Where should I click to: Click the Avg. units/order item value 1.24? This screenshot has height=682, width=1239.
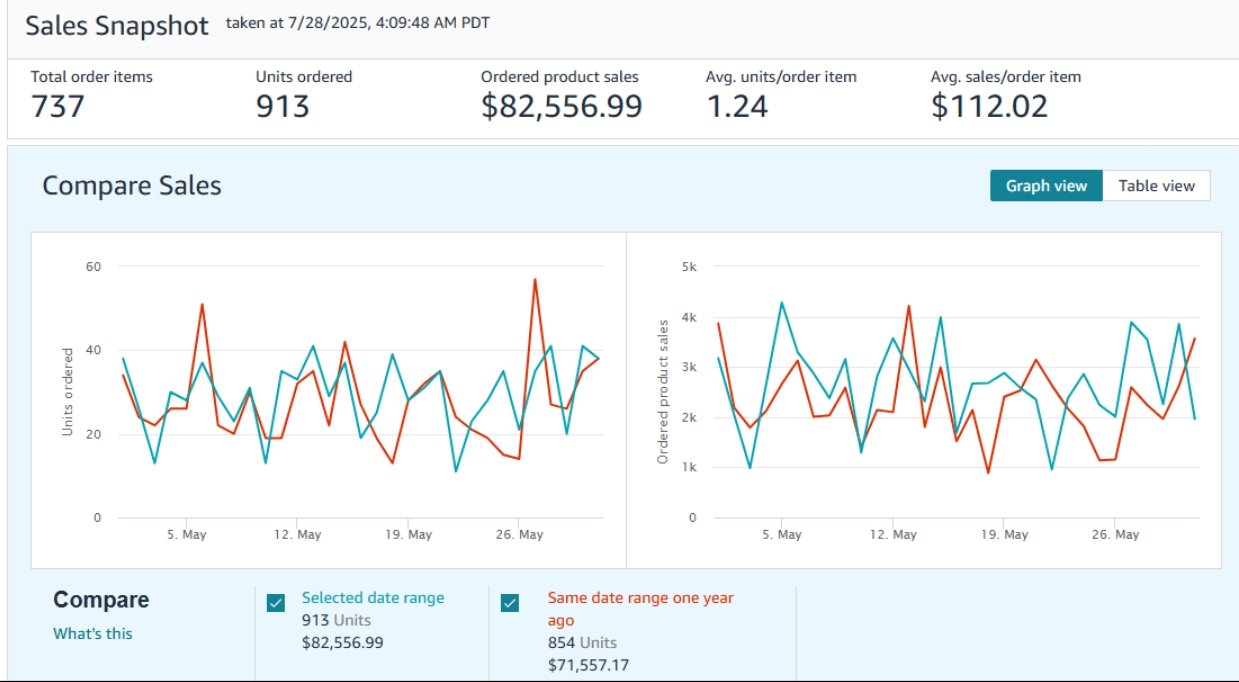coord(737,106)
